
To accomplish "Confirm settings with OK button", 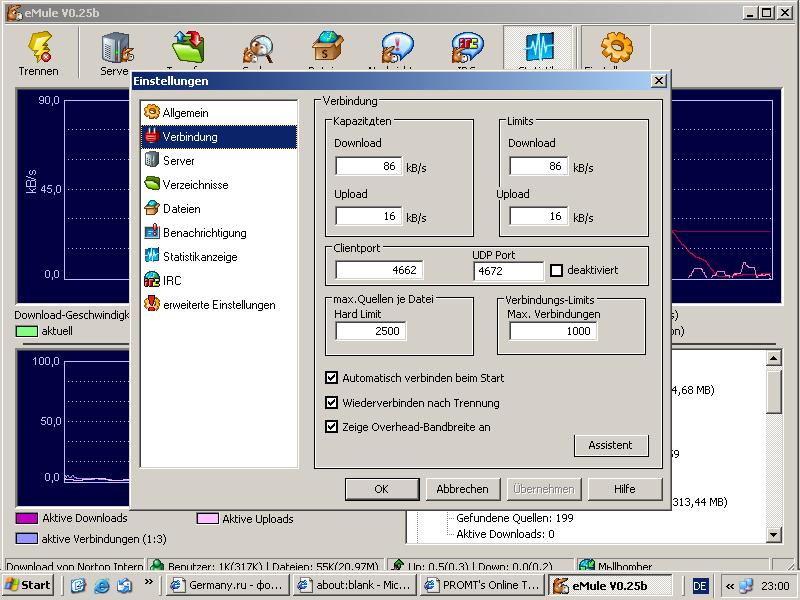I will point(382,489).
